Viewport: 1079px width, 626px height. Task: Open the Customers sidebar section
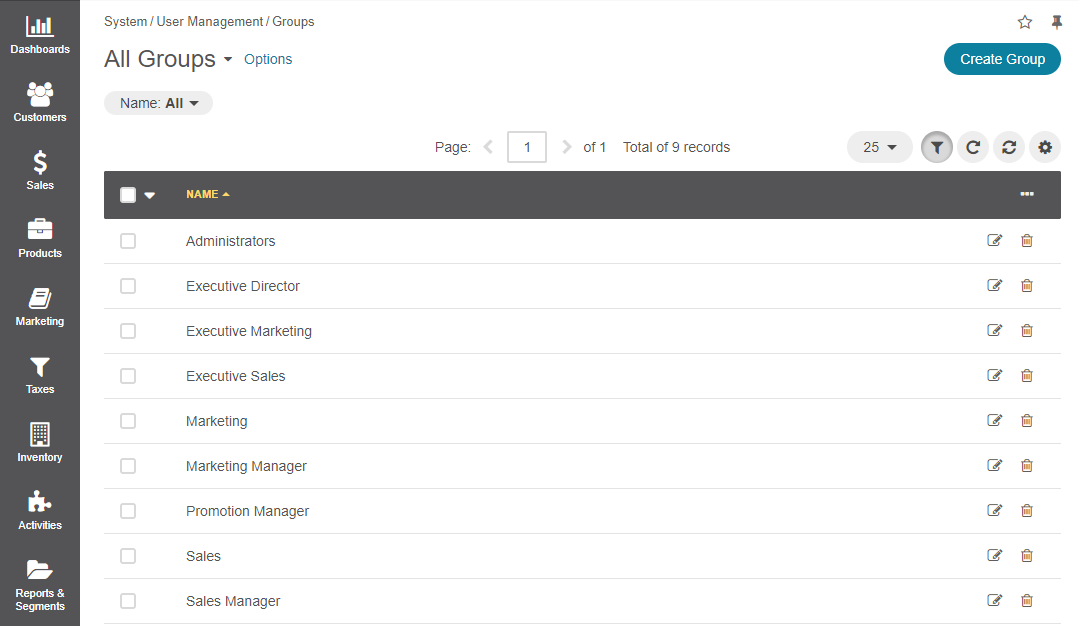click(x=40, y=103)
